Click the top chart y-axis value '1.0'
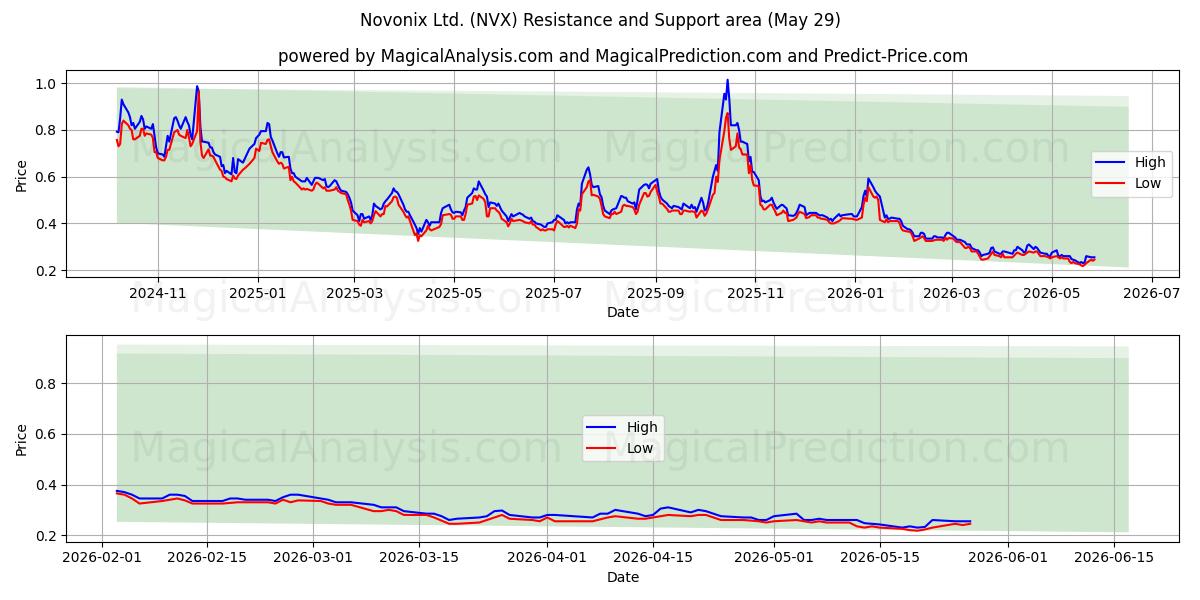The height and width of the screenshot is (600, 1200). 48,84
